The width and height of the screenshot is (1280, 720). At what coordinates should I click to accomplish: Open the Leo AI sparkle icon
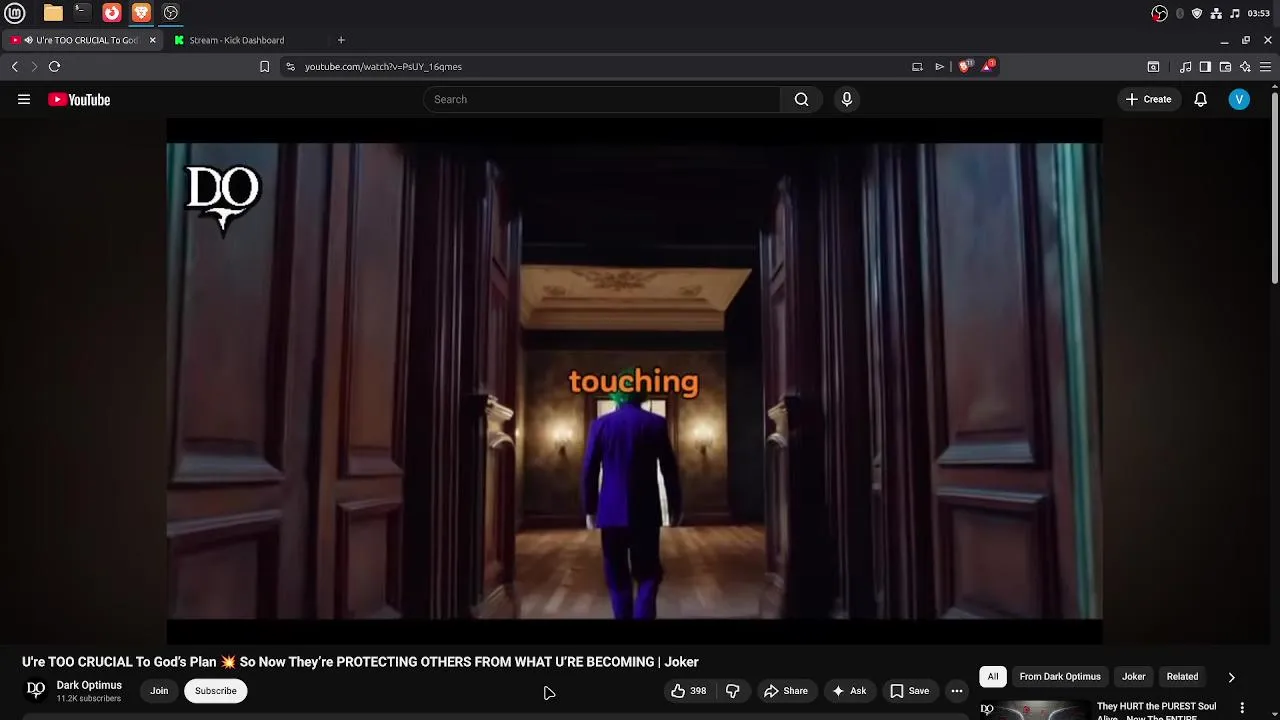pyautogui.click(x=1245, y=67)
